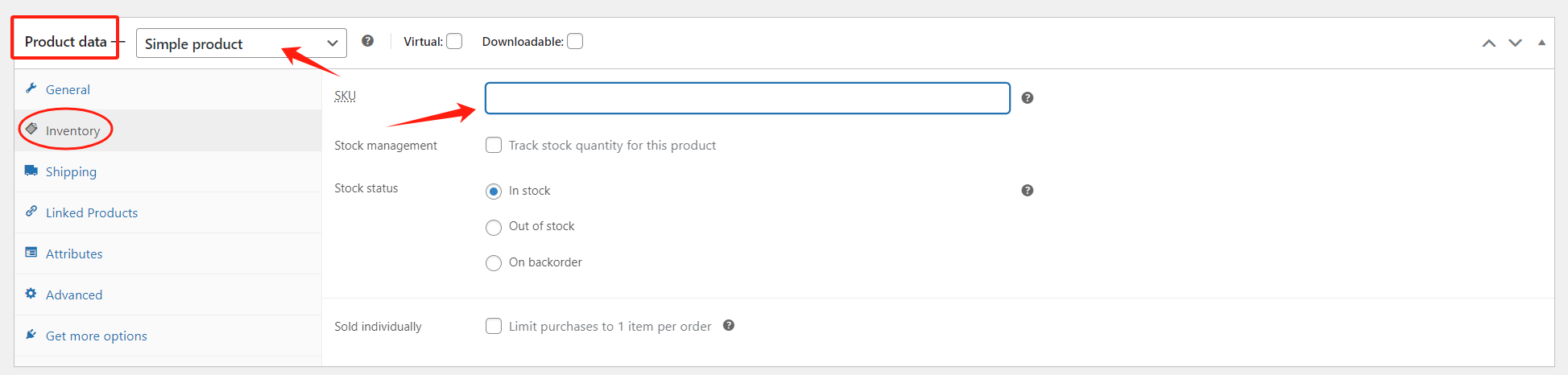The height and width of the screenshot is (375, 1568).
Task: Click the help icon beside SKU field
Action: click(x=1027, y=98)
